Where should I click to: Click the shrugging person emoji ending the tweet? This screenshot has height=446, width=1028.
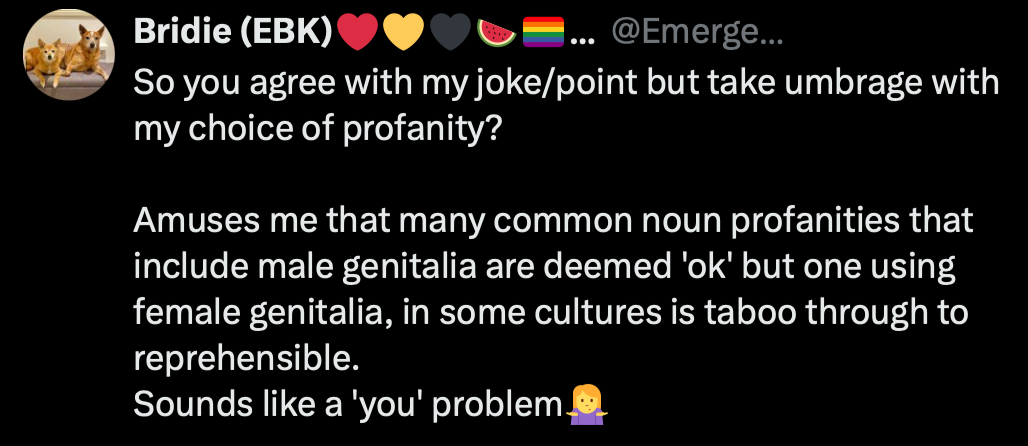pyautogui.click(x=587, y=404)
